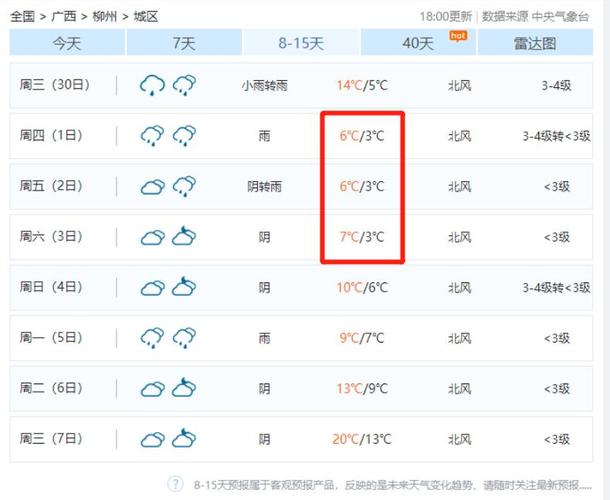
Task: Click the 9℃/7℃ temperature value
Action: (362, 338)
